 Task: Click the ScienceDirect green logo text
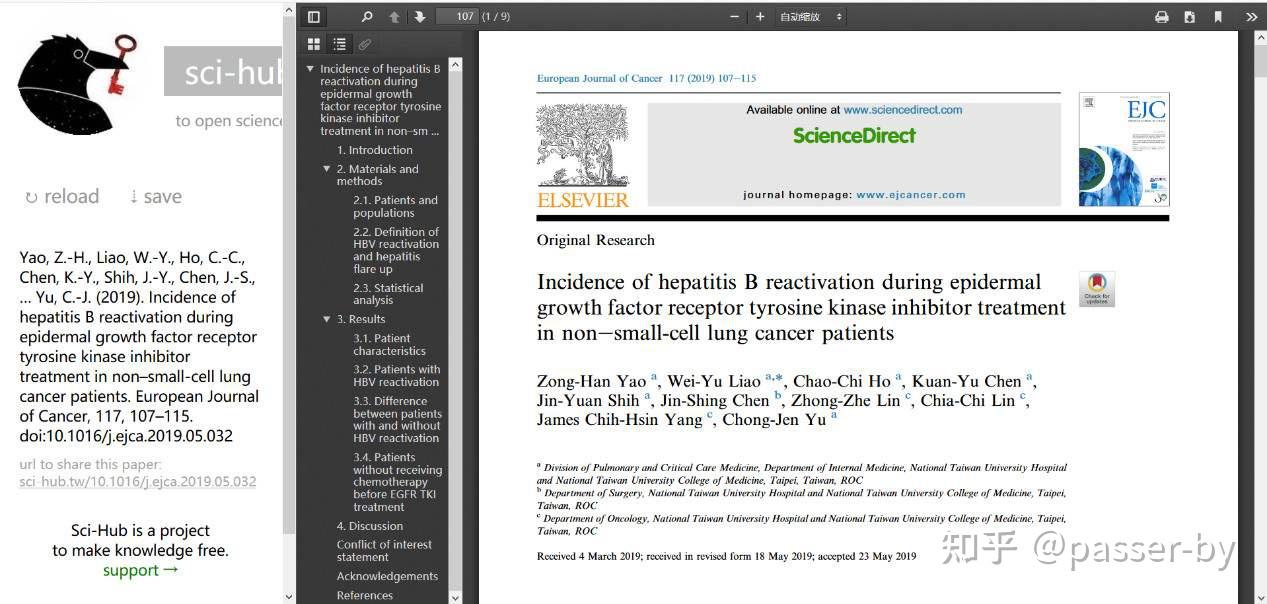854,135
